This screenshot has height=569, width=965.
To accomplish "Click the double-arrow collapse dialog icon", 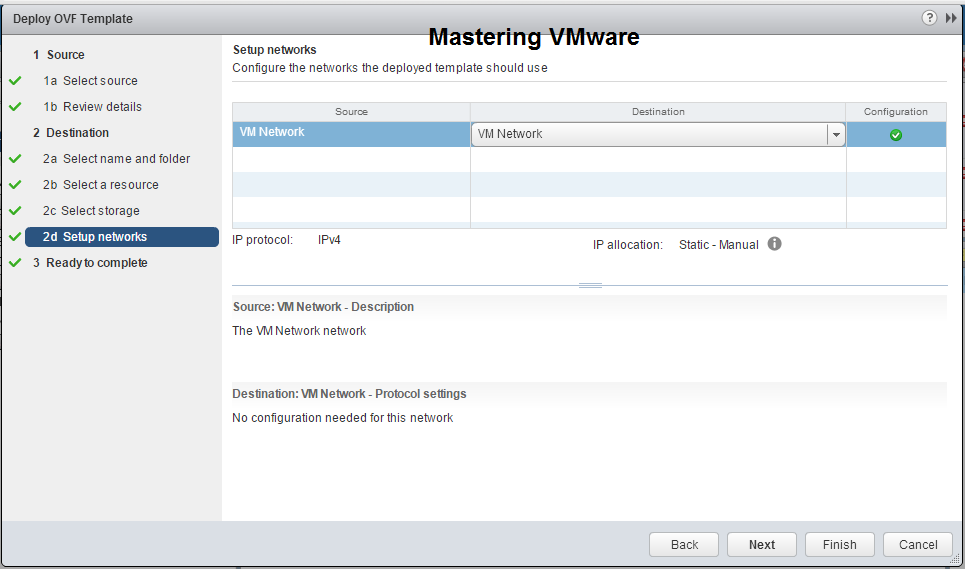I will (x=951, y=18).
